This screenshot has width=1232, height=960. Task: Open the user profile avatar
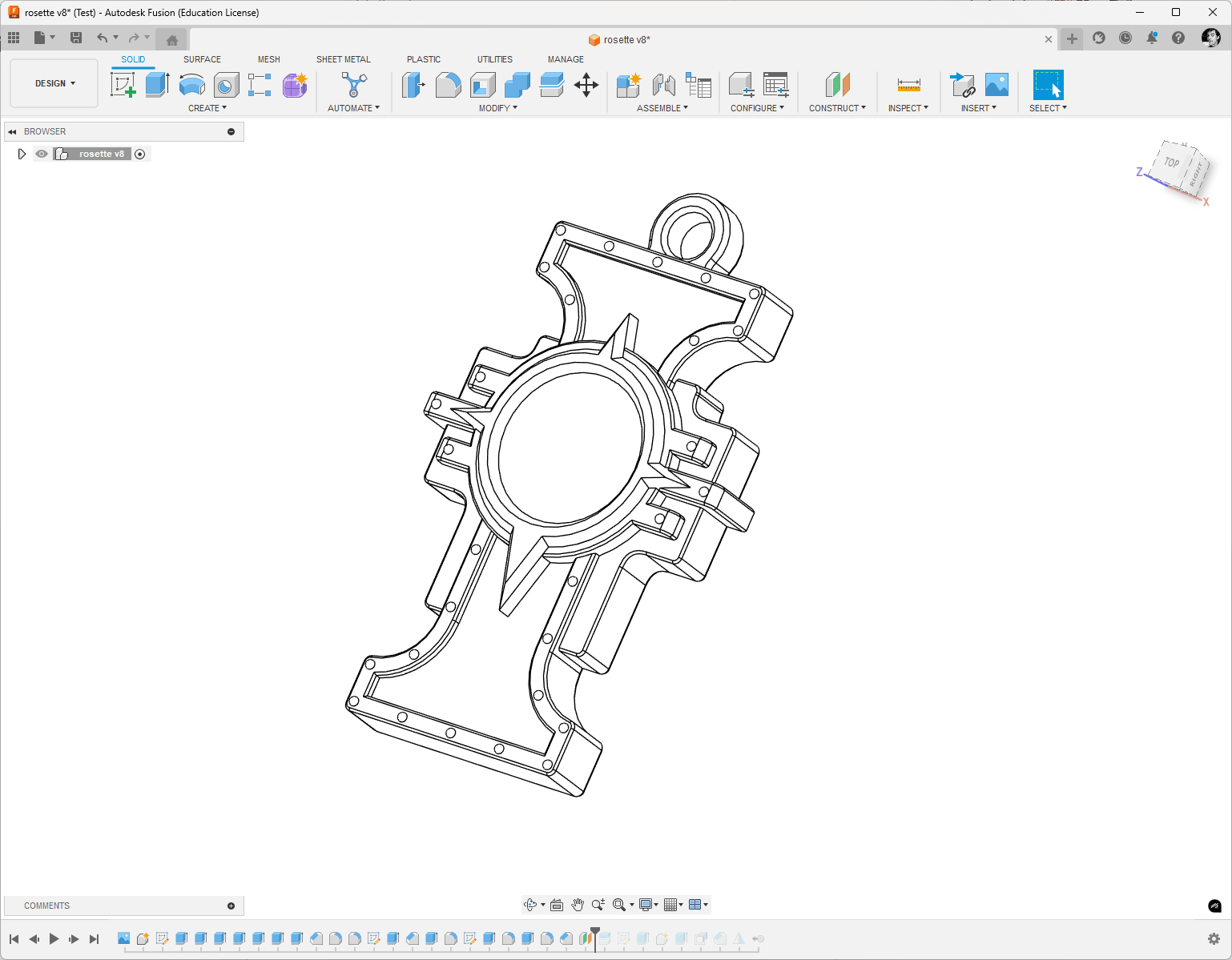(1210, 38)
